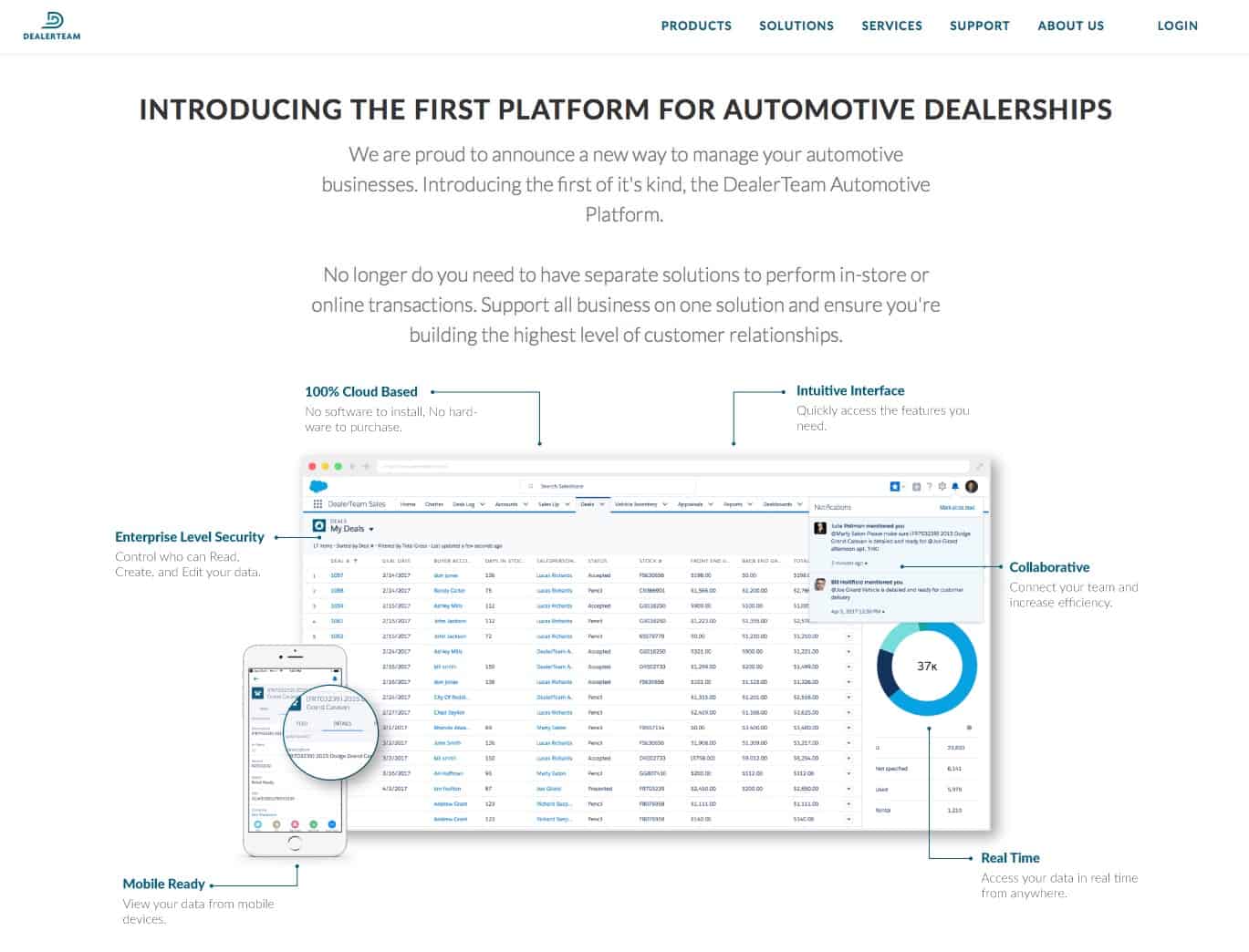This screenshot has height=952, width=1249.
Task: Select the Home tab
Action: [408, 504]
